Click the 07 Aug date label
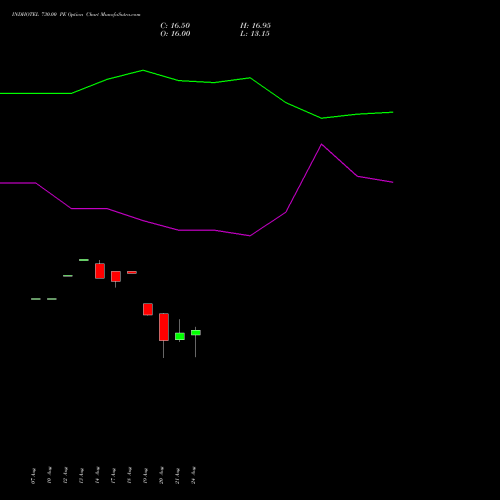Viewport: 500px width, 500px height. pos(33,476)
